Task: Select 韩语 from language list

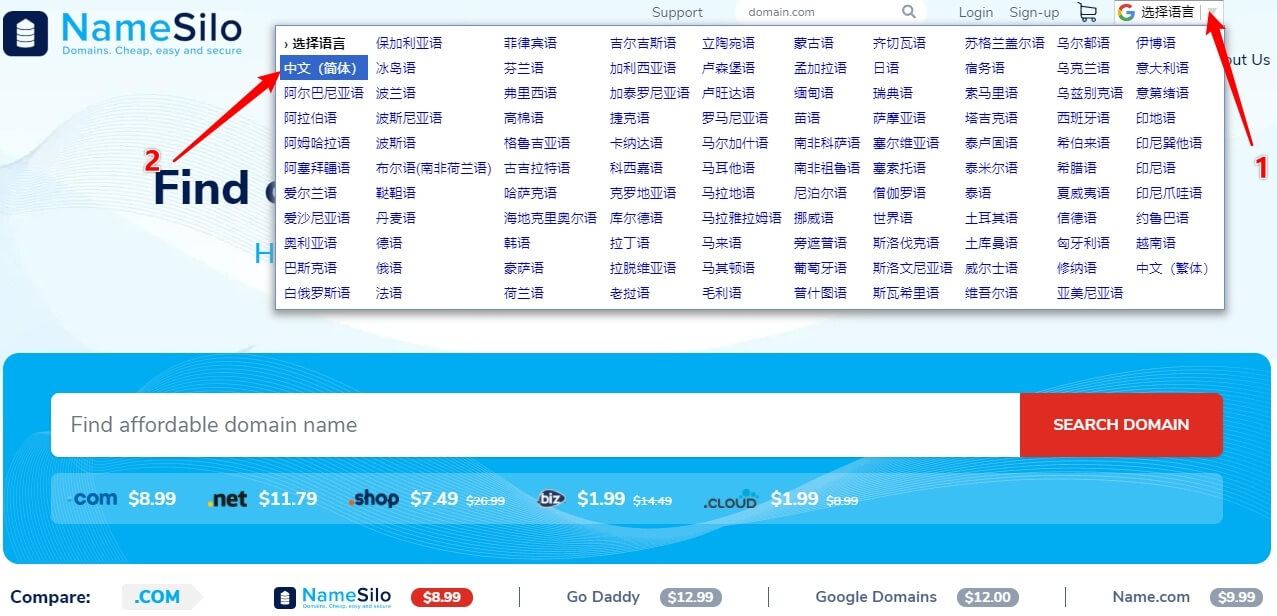Action: coord(517,243)
